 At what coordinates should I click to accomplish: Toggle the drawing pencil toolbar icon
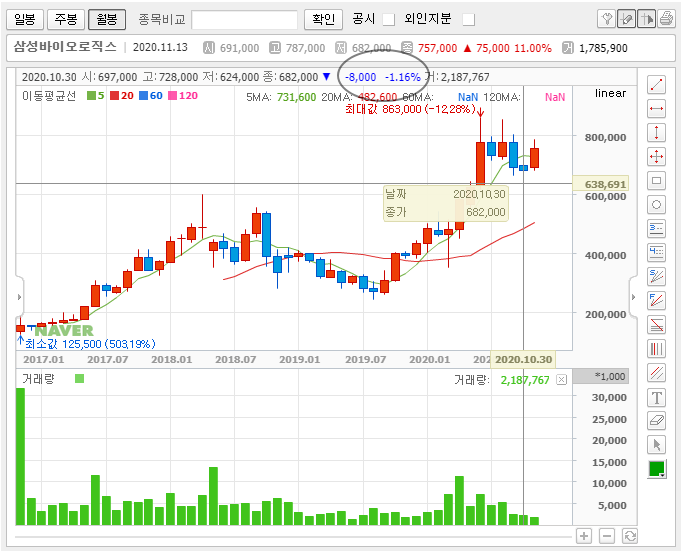tap(626, 19)
